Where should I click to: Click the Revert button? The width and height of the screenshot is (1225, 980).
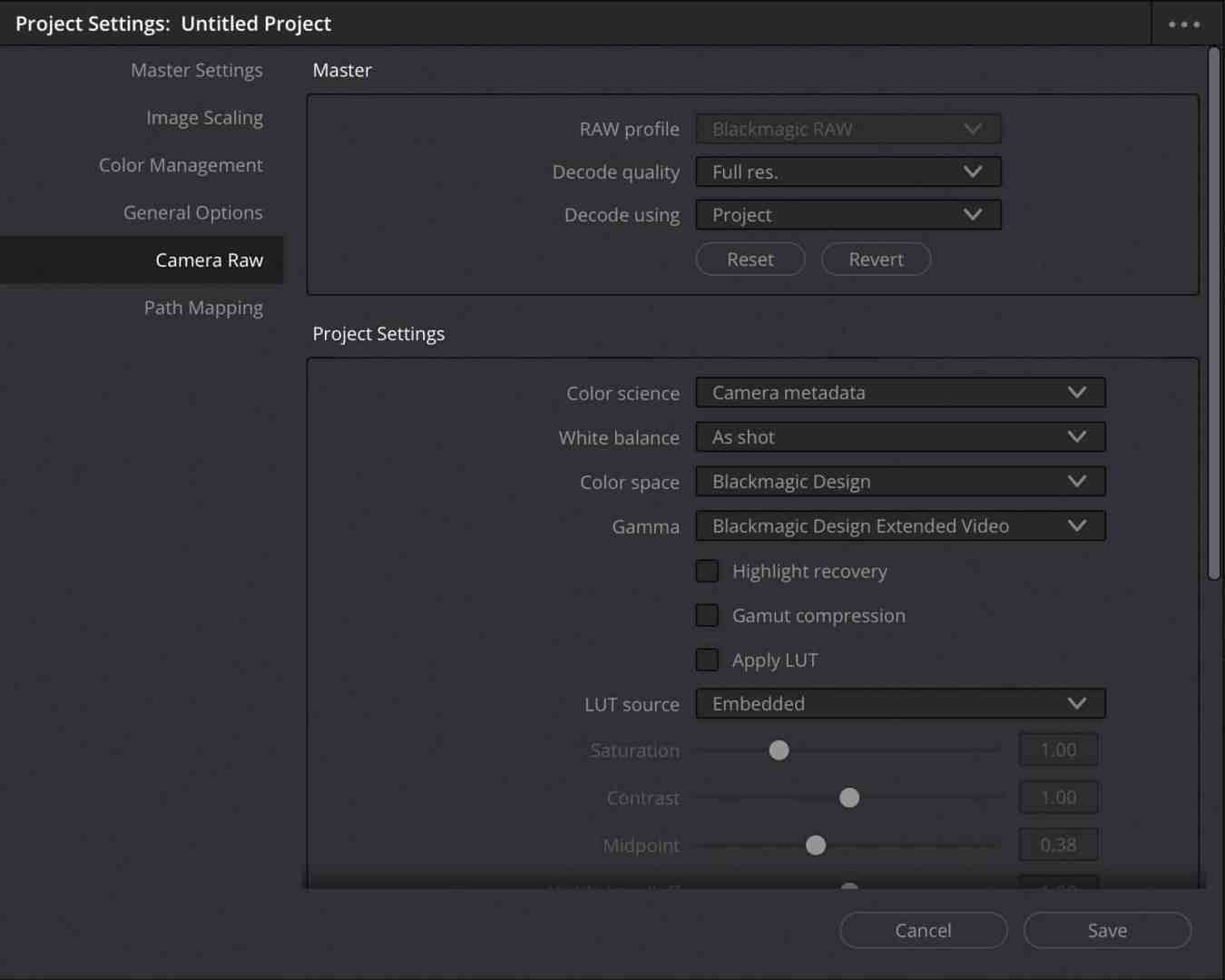[x=876, y=259]
